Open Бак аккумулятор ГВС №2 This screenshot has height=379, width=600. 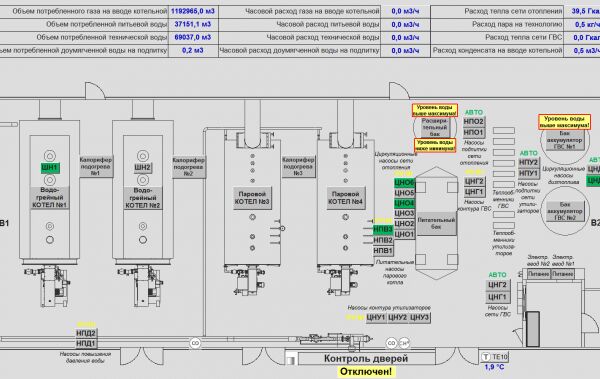(x=565, y=211)
